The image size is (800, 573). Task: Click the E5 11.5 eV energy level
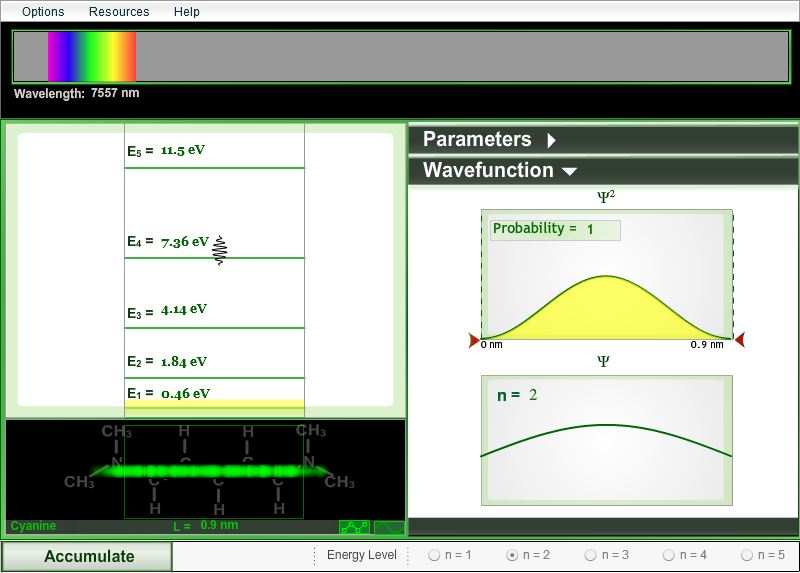point(182,151)
